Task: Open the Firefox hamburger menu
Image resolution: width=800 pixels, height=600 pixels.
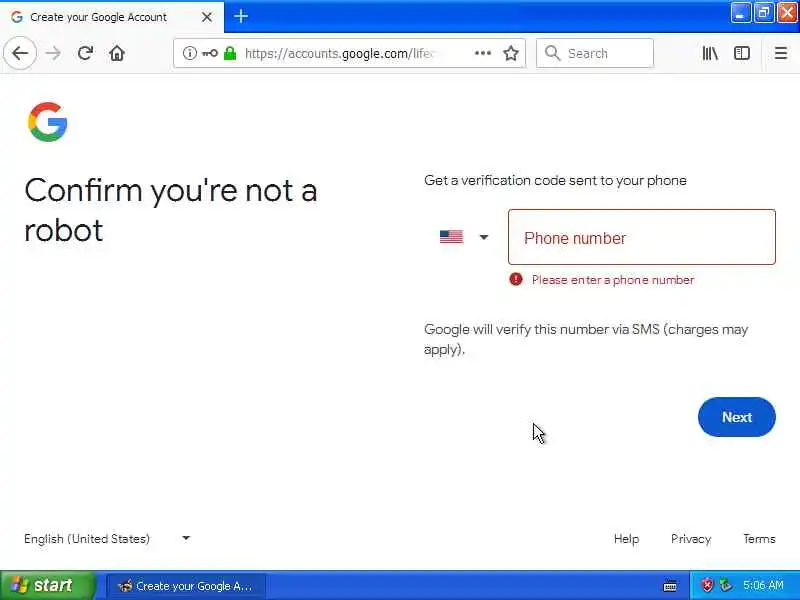Action: point(781,53)
